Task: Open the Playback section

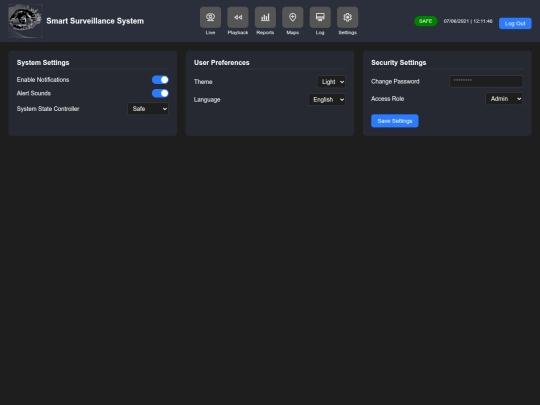Action: [238, 18]
